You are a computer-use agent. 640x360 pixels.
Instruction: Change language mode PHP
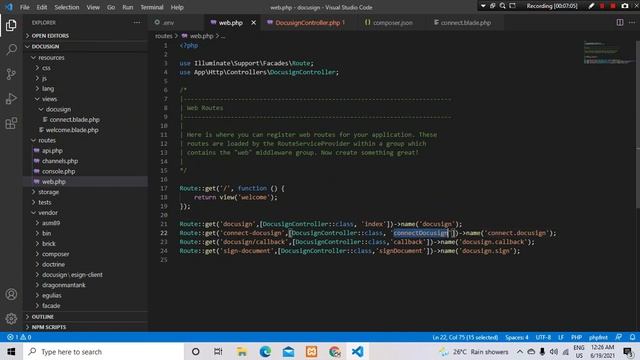point(576,337)
